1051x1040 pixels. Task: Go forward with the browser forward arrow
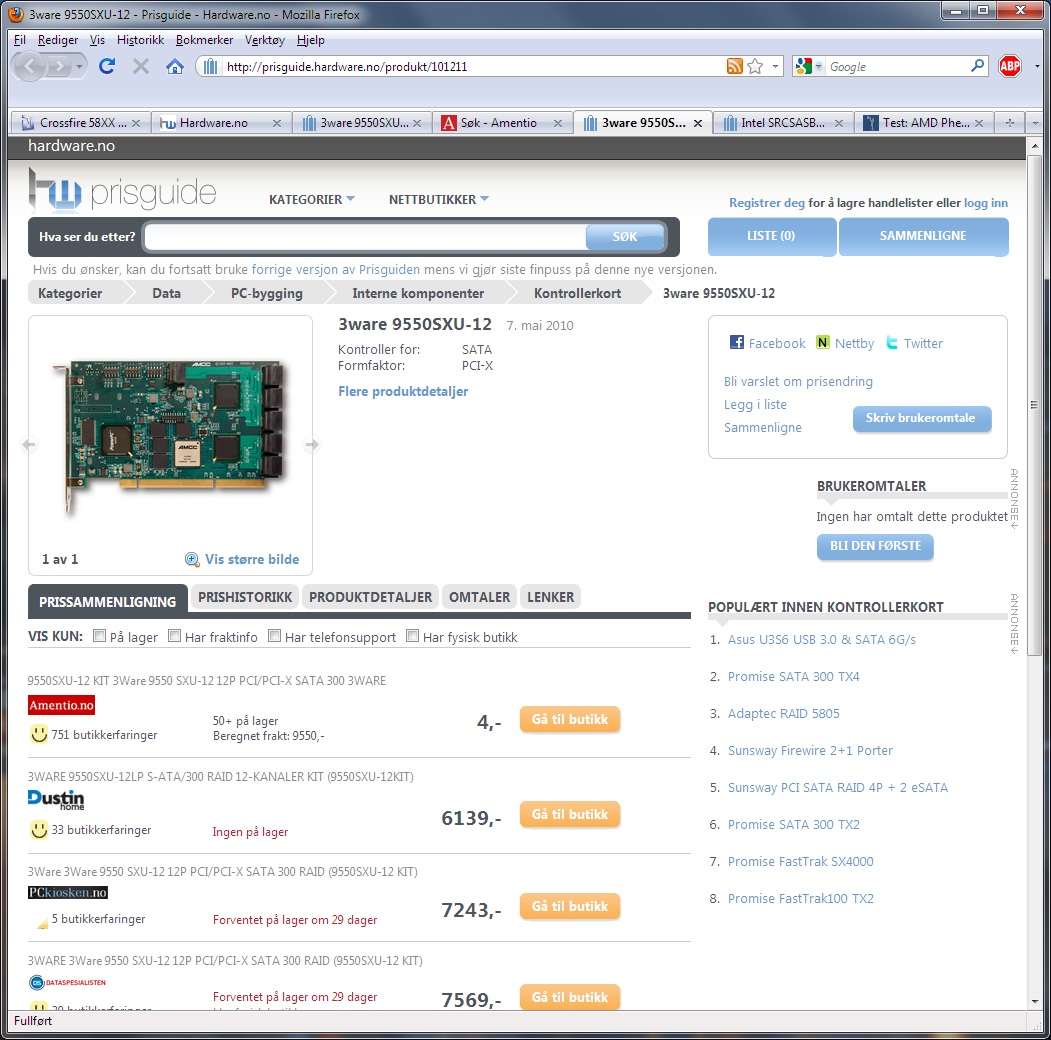point(60,66)
